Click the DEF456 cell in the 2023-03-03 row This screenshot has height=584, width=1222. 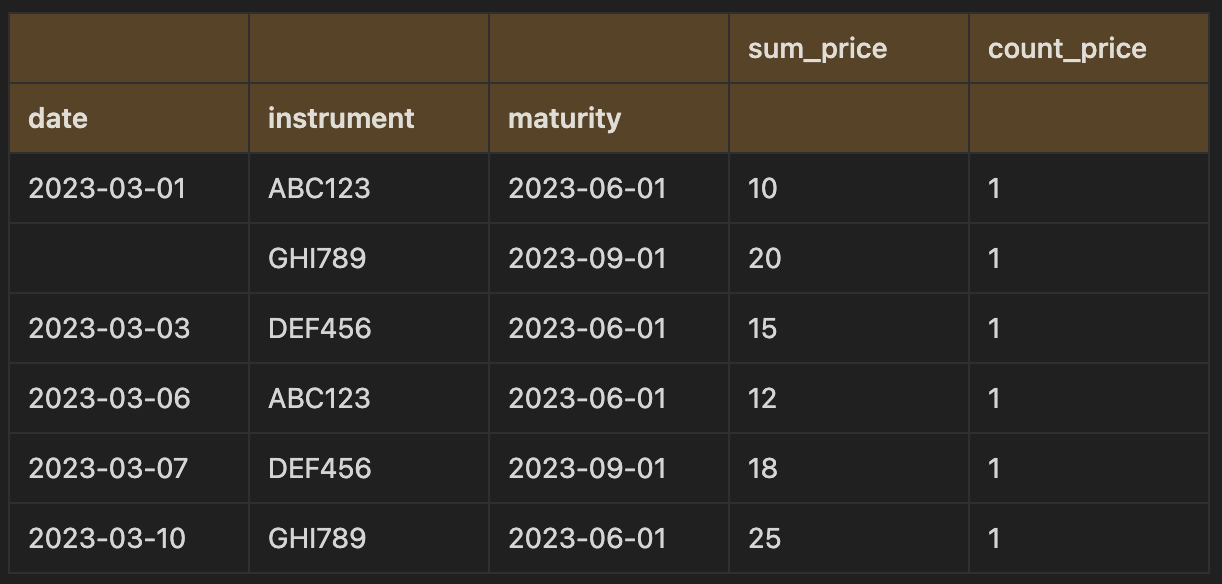point(369,328)
